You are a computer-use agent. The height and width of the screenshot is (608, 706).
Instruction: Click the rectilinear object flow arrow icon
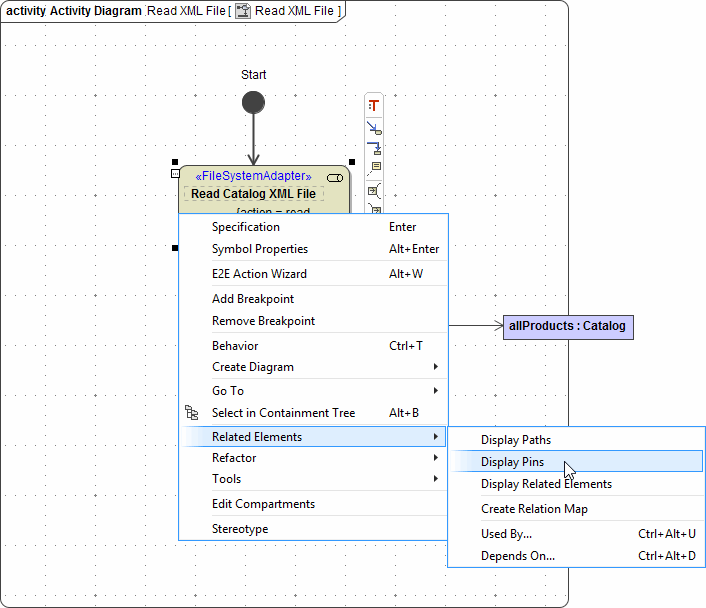374,149
